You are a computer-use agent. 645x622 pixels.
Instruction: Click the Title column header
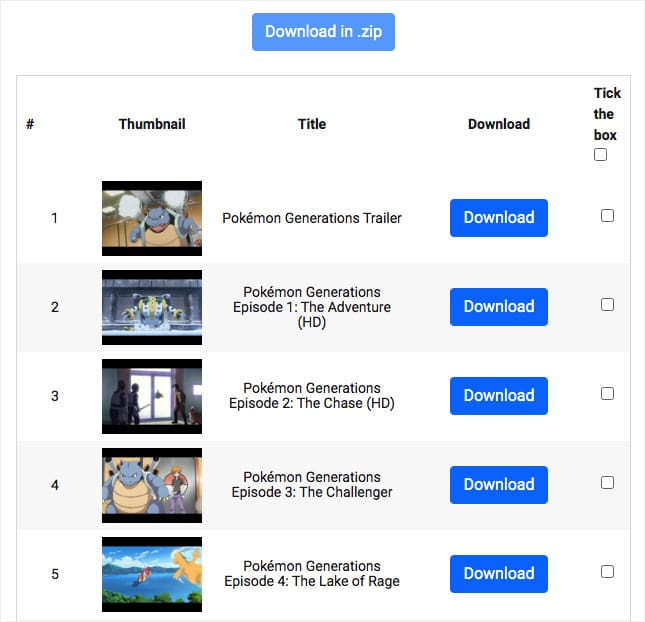[x=312, y=124]
